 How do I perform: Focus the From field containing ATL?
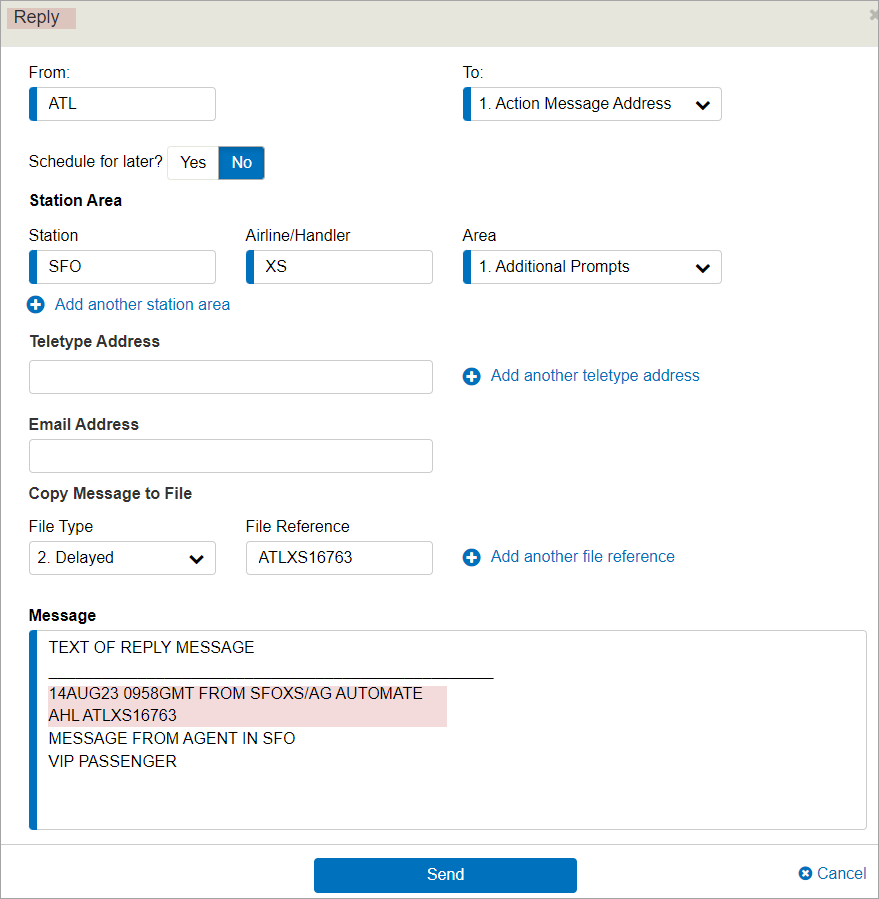[122, 104]
